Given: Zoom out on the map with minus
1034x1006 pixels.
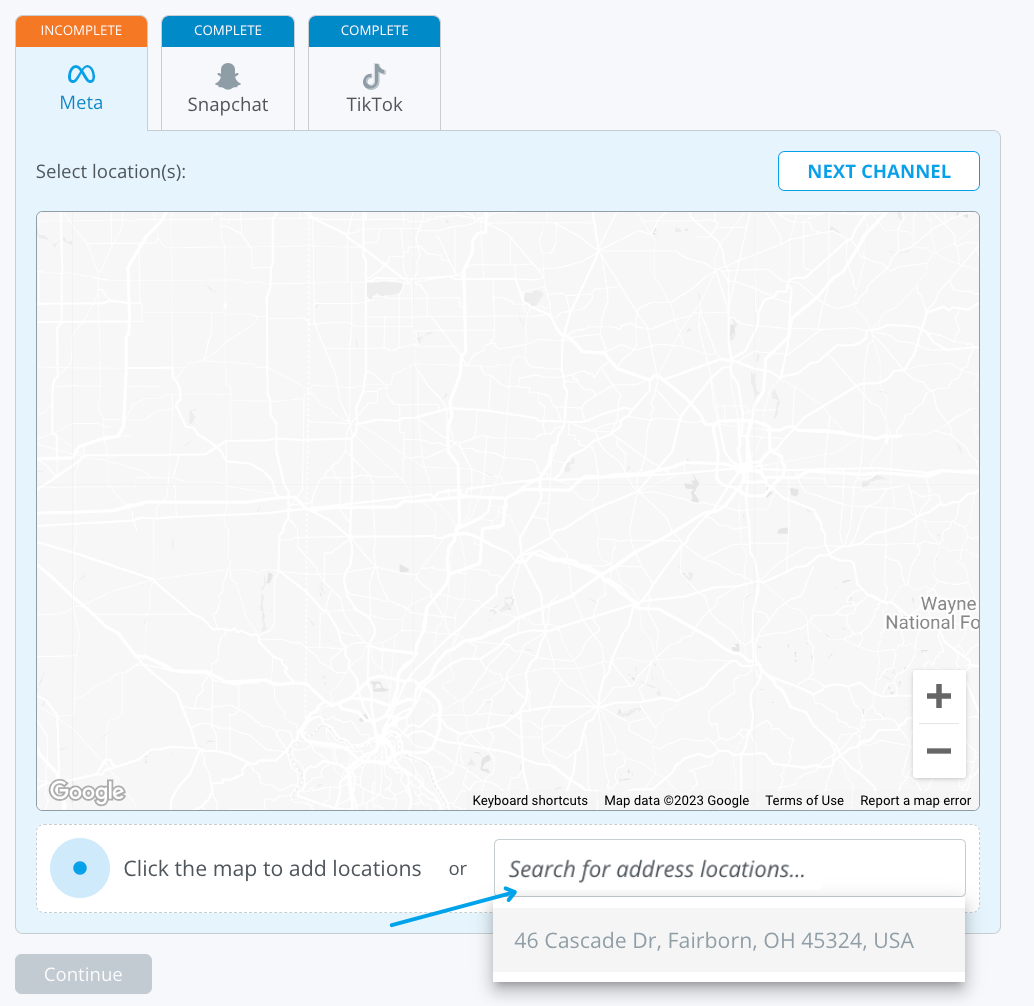Looking at the screenshot, I should 939,751.
